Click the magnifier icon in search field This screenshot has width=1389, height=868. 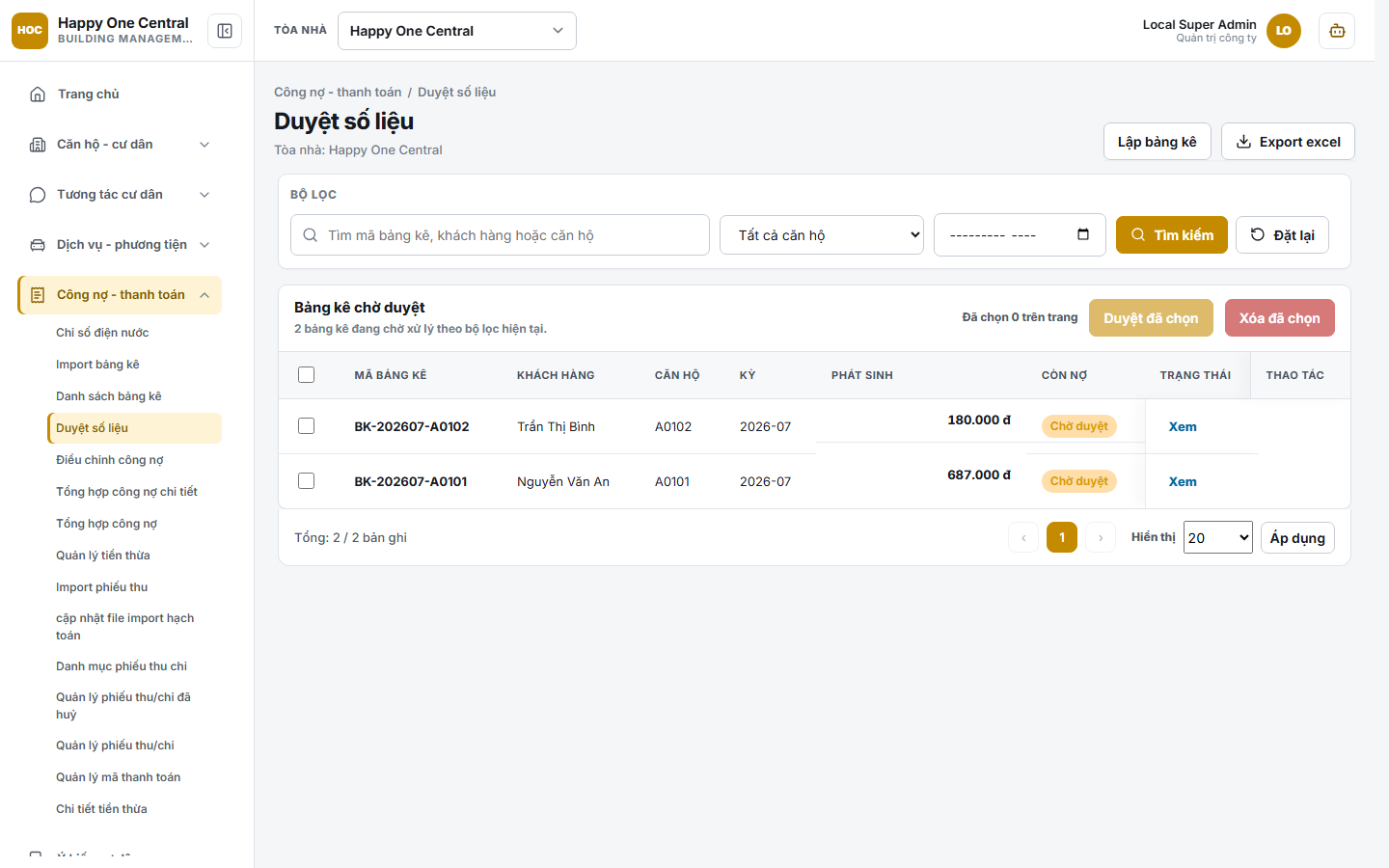311,235
